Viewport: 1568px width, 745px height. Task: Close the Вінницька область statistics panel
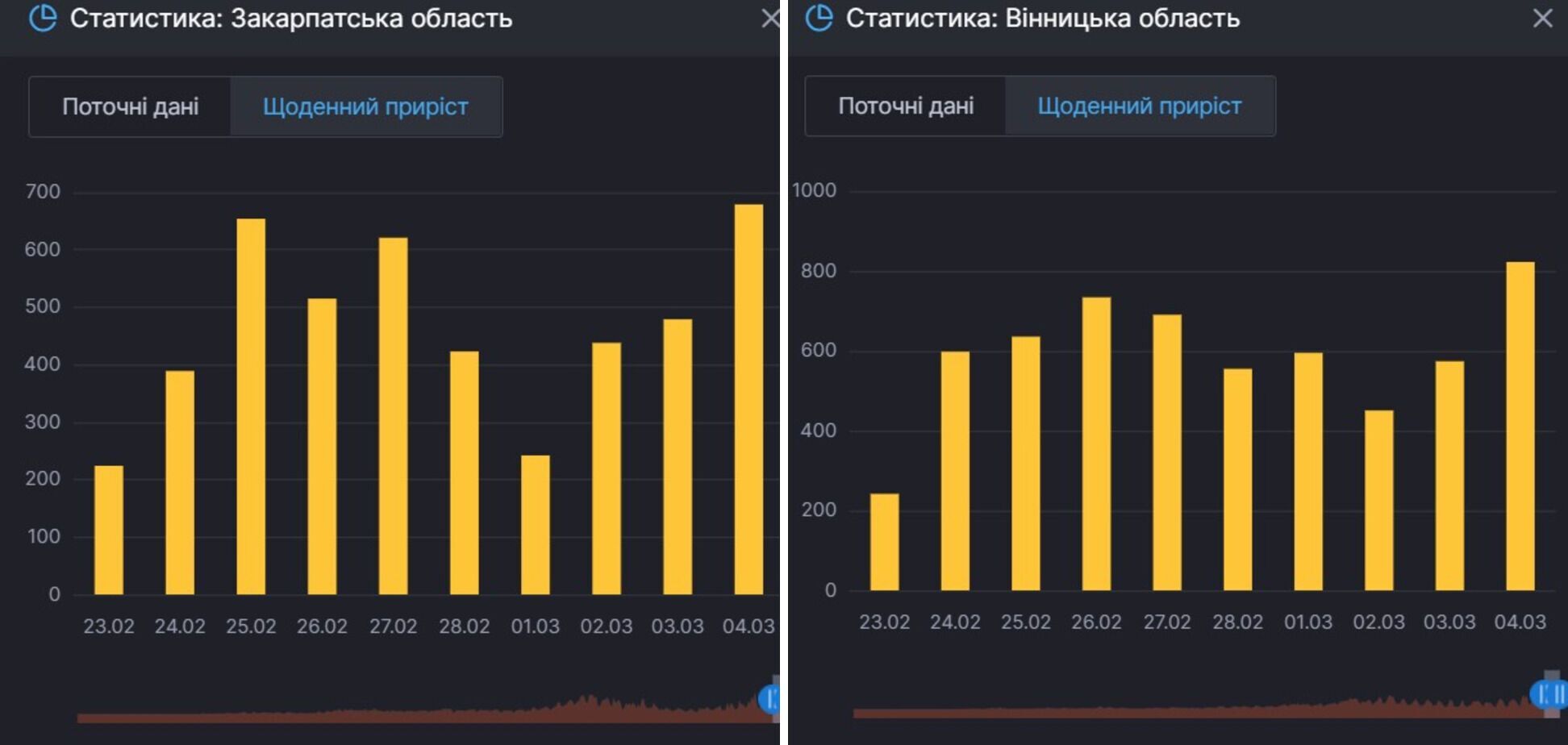click(1542, 18)
